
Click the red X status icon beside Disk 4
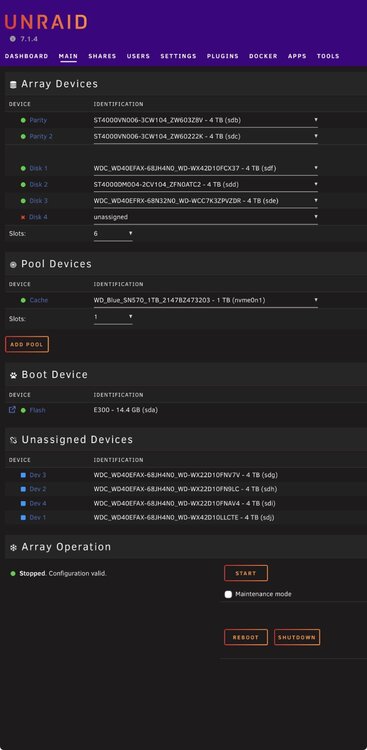click(23, 217)
